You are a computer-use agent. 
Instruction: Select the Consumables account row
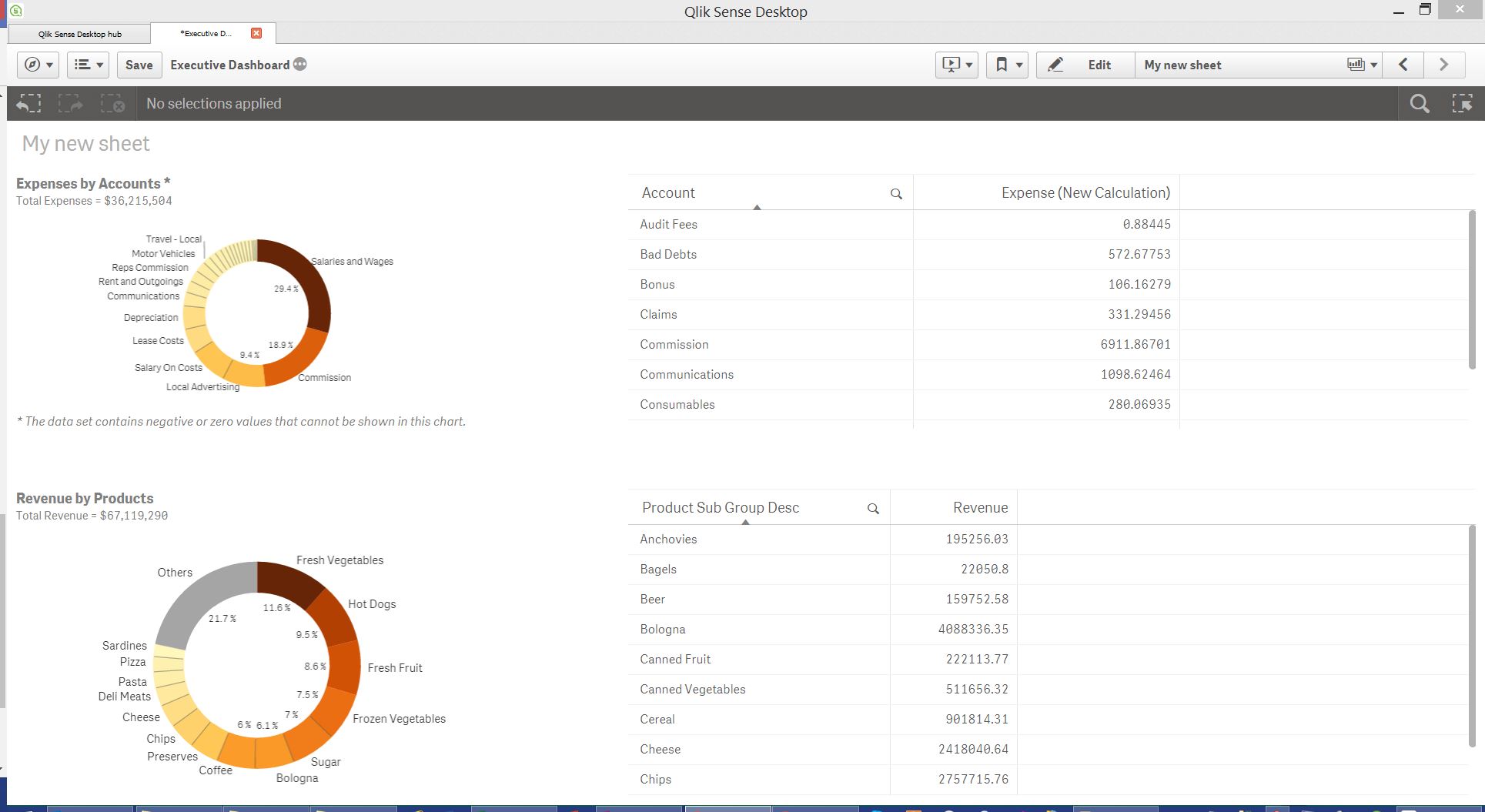(x=904, y=404)
